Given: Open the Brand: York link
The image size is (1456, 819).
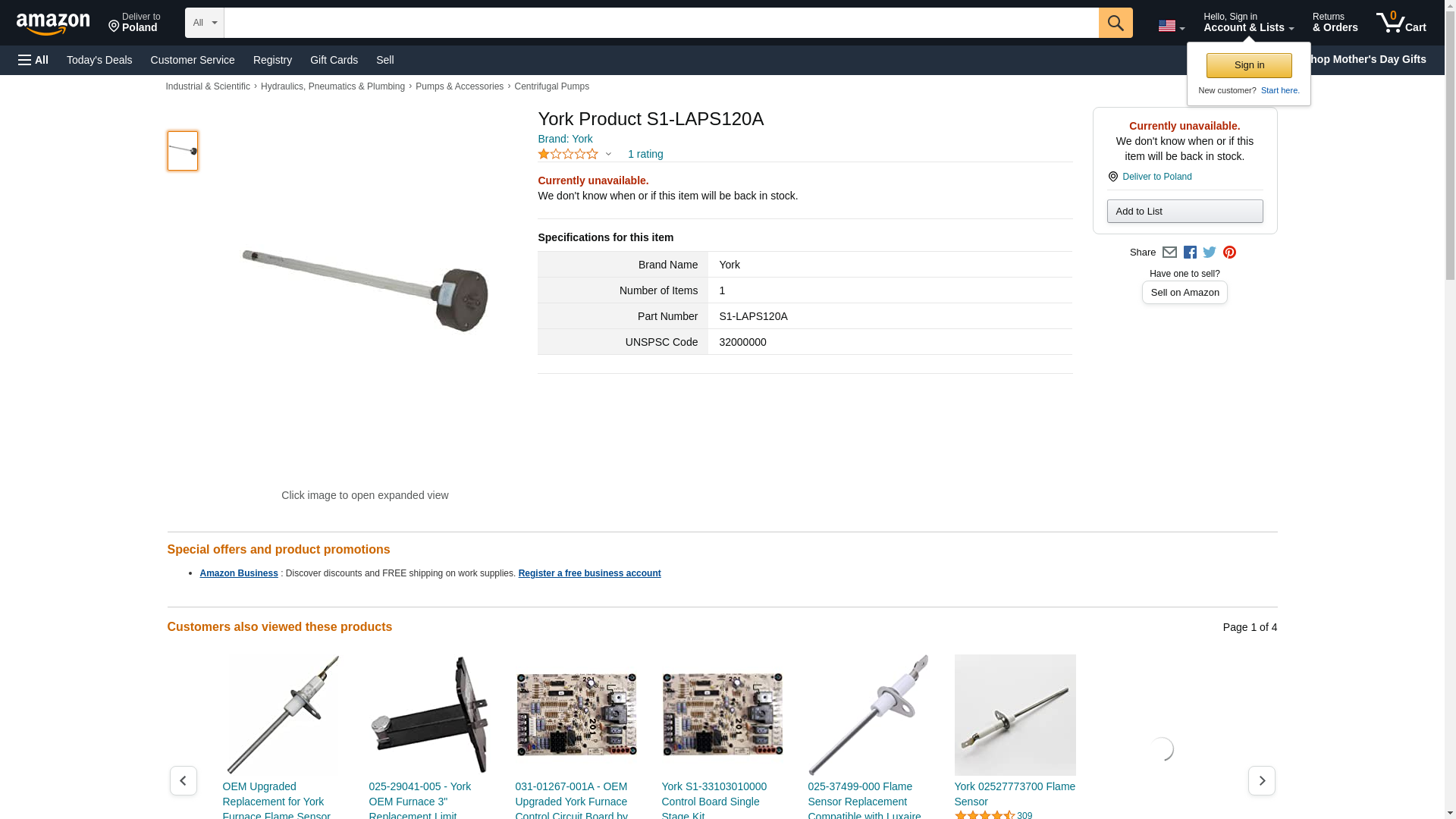Looking at the screenshot, I should 565,139.
